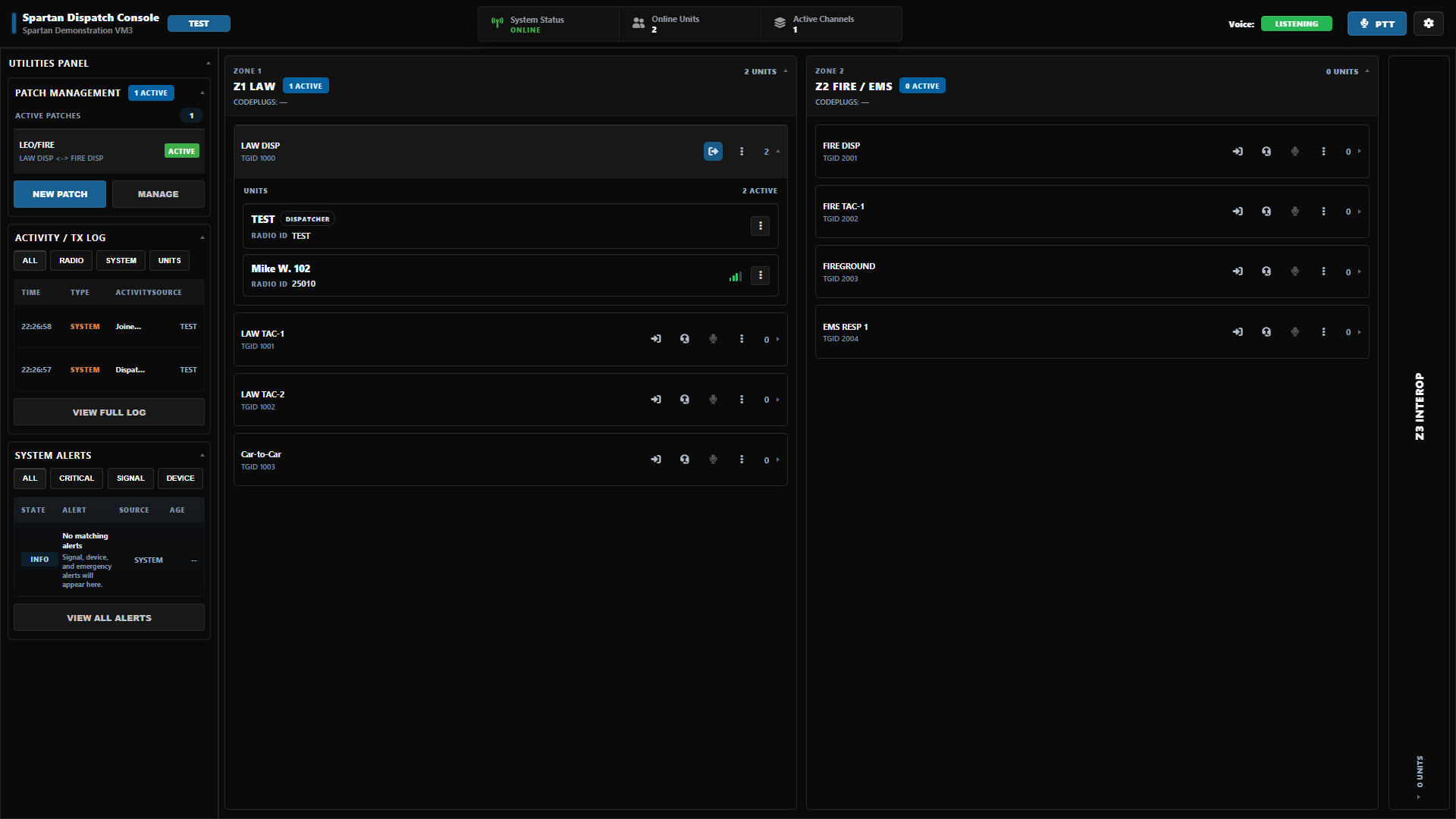Open VIEW ALL ALERTS

109,618
